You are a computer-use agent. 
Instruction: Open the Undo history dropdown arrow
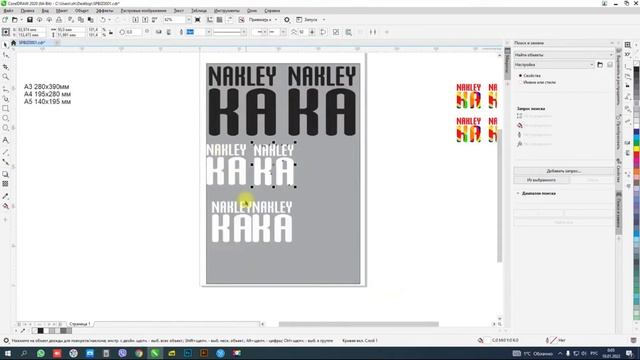pos(109,20)
